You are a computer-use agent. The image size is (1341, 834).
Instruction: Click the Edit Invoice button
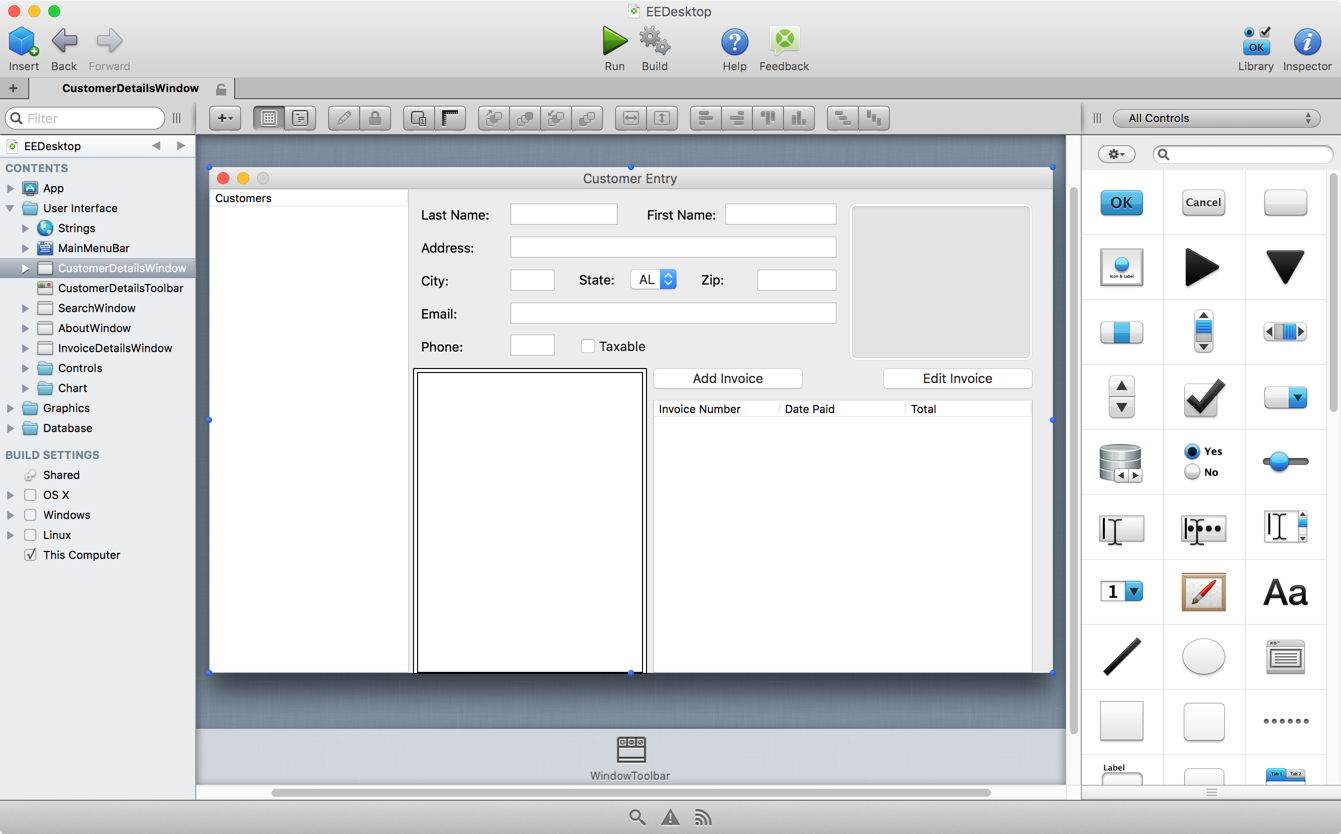(957, 378)
